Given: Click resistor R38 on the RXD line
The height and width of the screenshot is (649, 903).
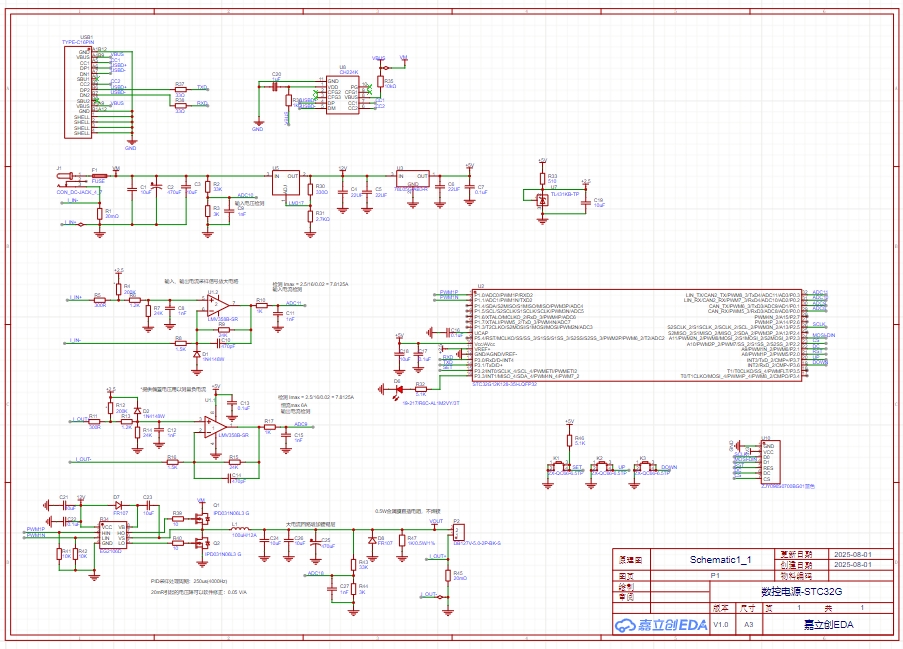Looking at the screenshot, I should (x=180, y=106).
